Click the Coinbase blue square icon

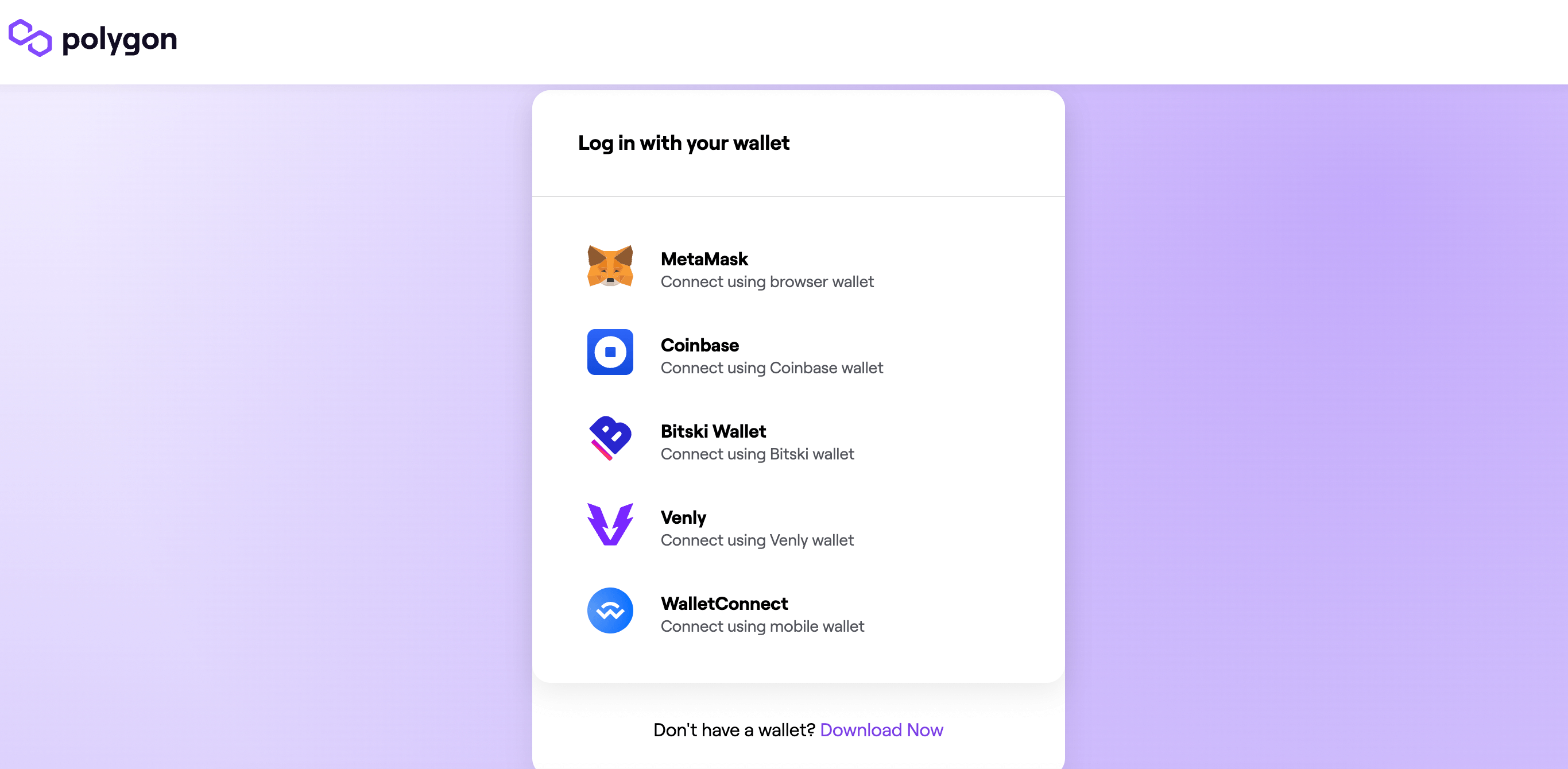(610, 352)
